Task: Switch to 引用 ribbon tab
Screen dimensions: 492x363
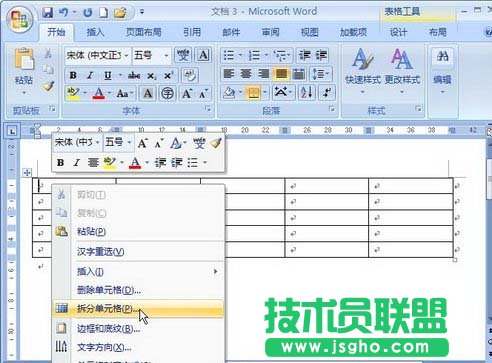Action: pos(192,32)
